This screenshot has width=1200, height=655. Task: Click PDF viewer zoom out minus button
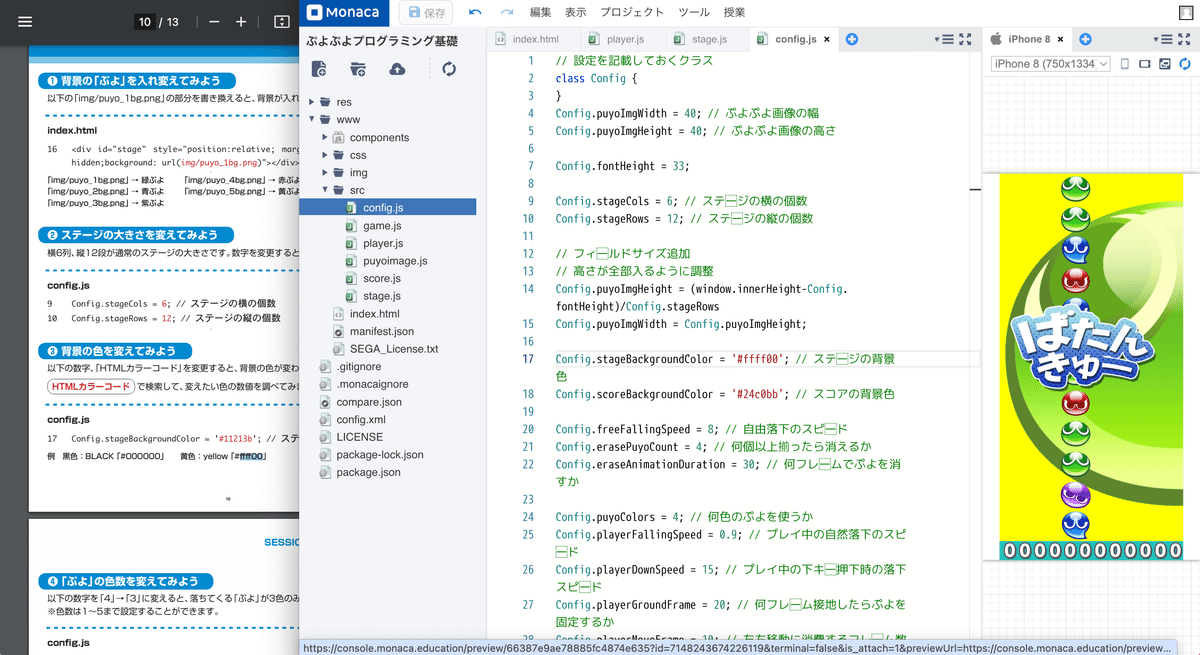point(214,22)
